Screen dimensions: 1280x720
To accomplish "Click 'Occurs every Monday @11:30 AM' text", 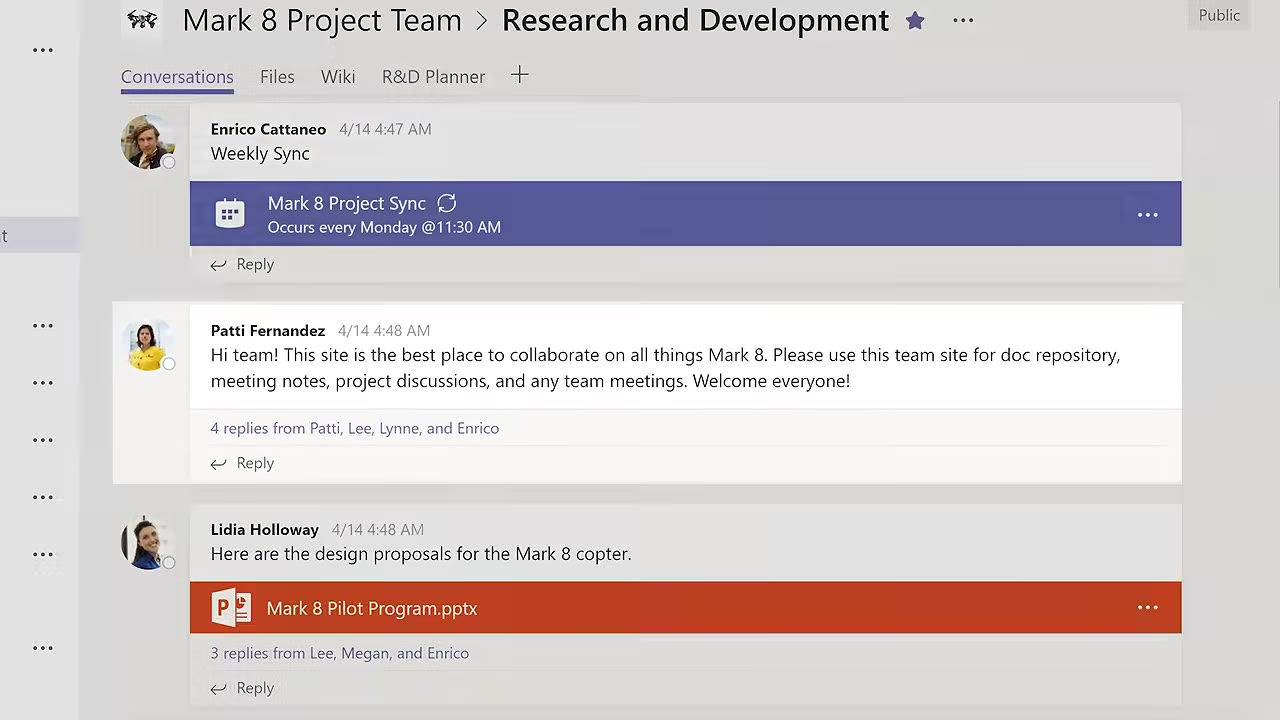I will [x=384, y=227].
